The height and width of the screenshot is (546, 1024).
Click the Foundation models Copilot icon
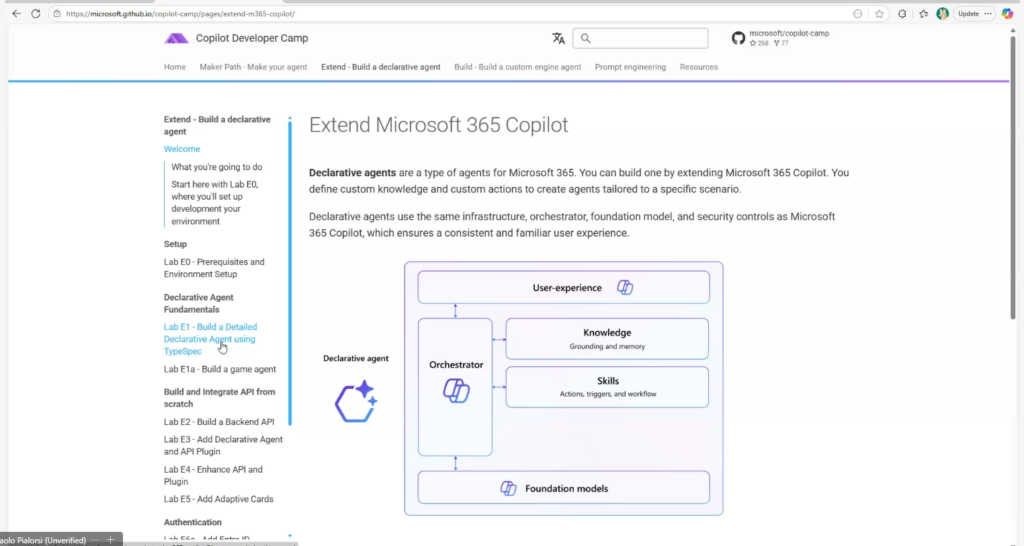point(508,488)
